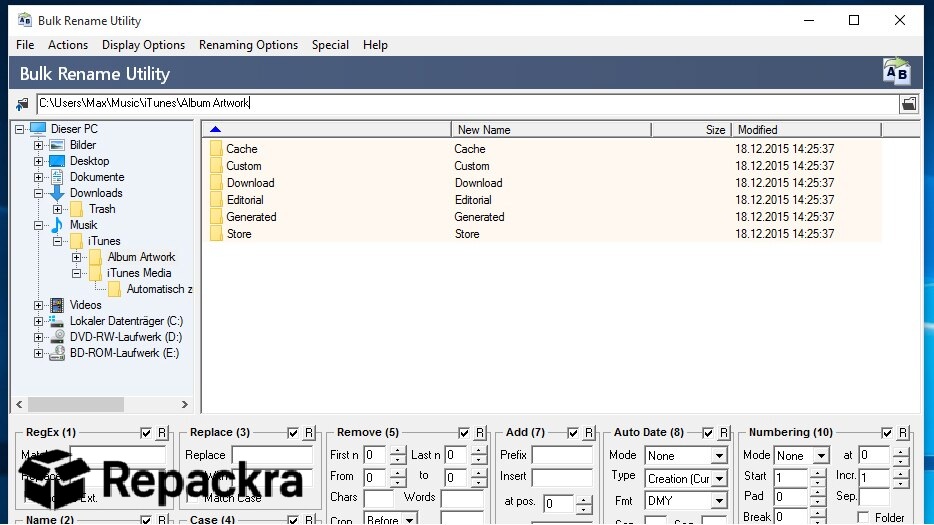Collapse the Musik tree node
Screen dimensions: 934x525
[x=38, y=225]
